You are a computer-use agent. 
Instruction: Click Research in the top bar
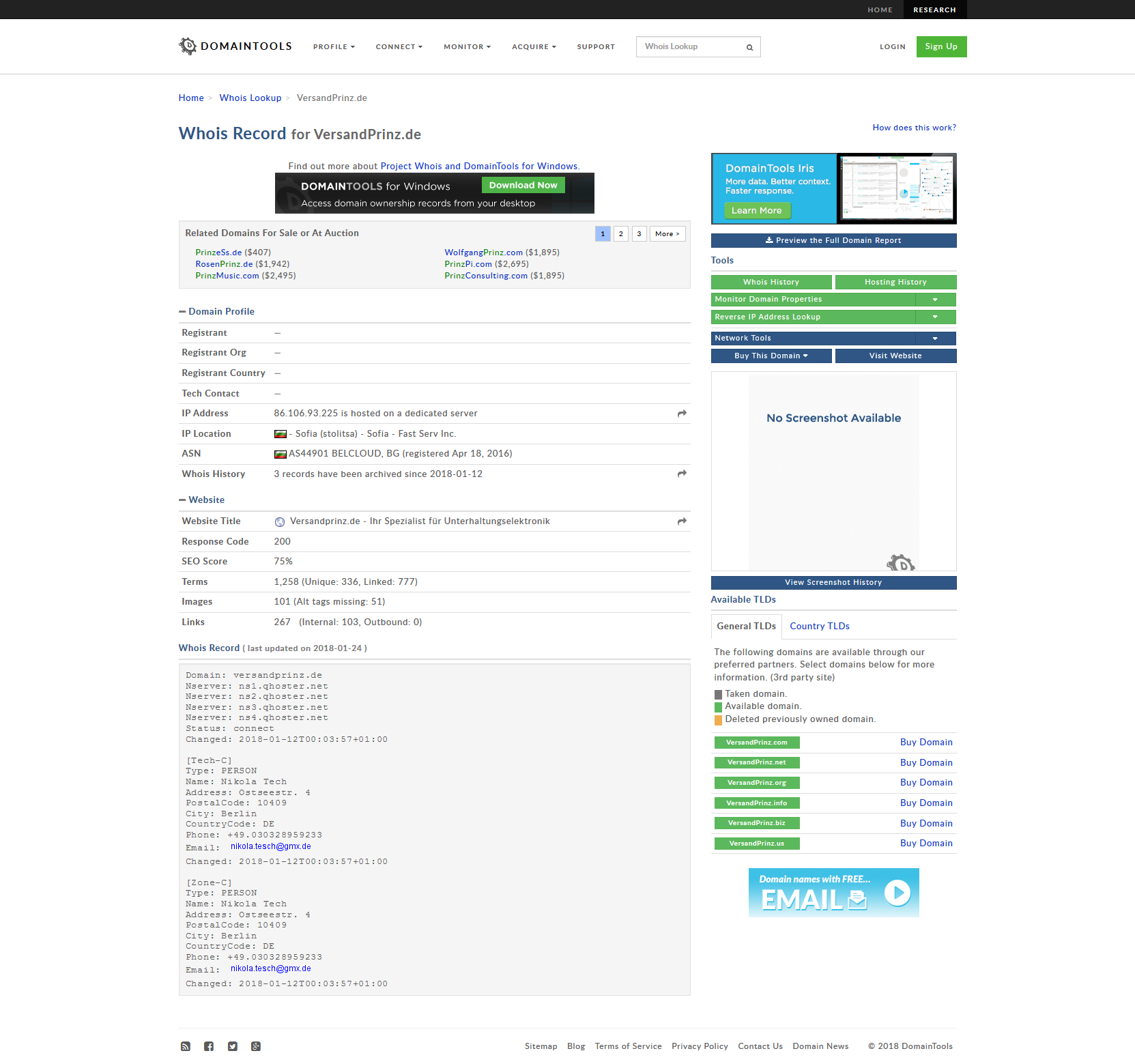tap(935, 10)
